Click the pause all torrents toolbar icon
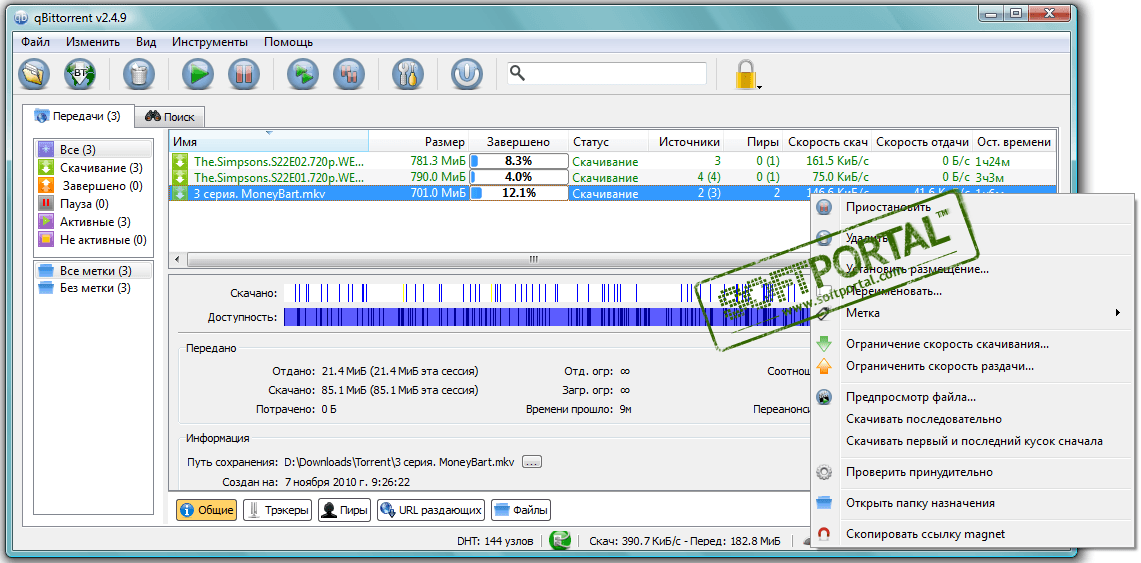 pyautogui.click(x=348, y=73)
